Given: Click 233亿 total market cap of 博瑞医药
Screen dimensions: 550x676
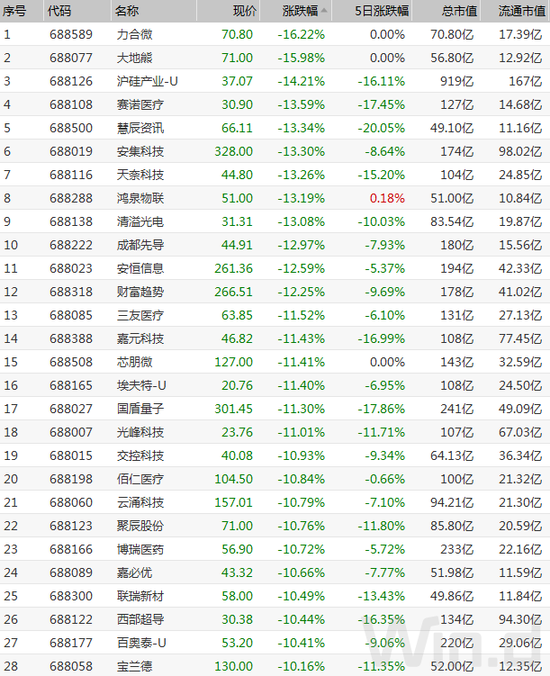Looking at the screenshot, I should point(456,549).
